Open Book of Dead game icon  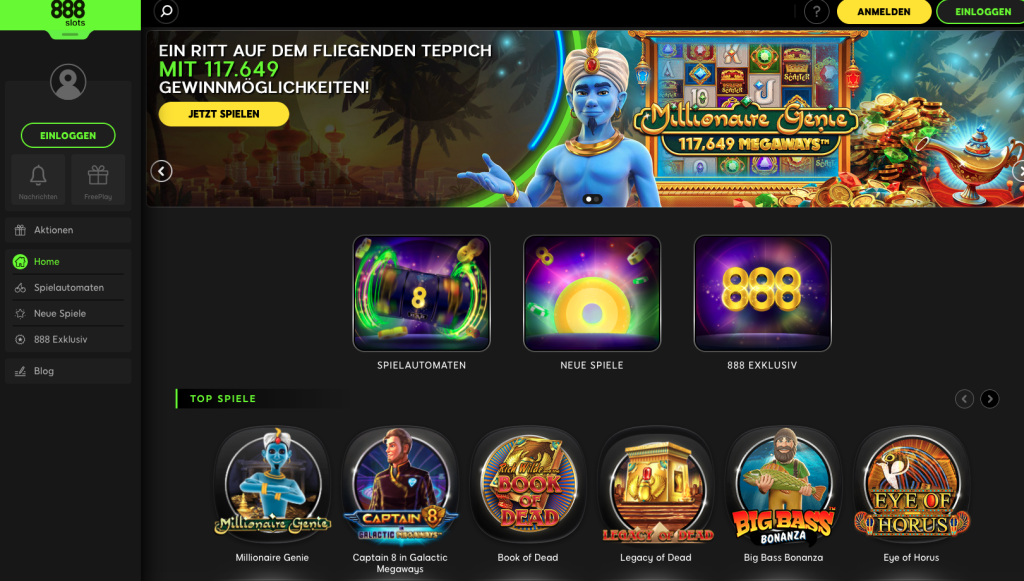point(528,483)
